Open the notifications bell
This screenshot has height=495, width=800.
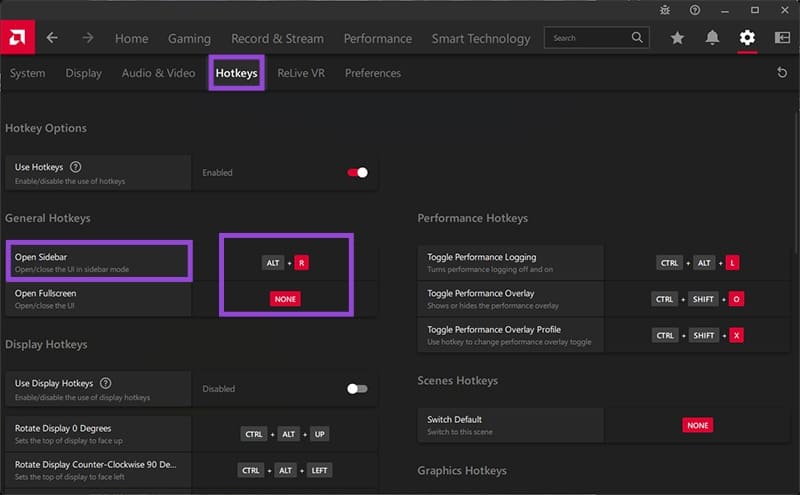[712, 38]
